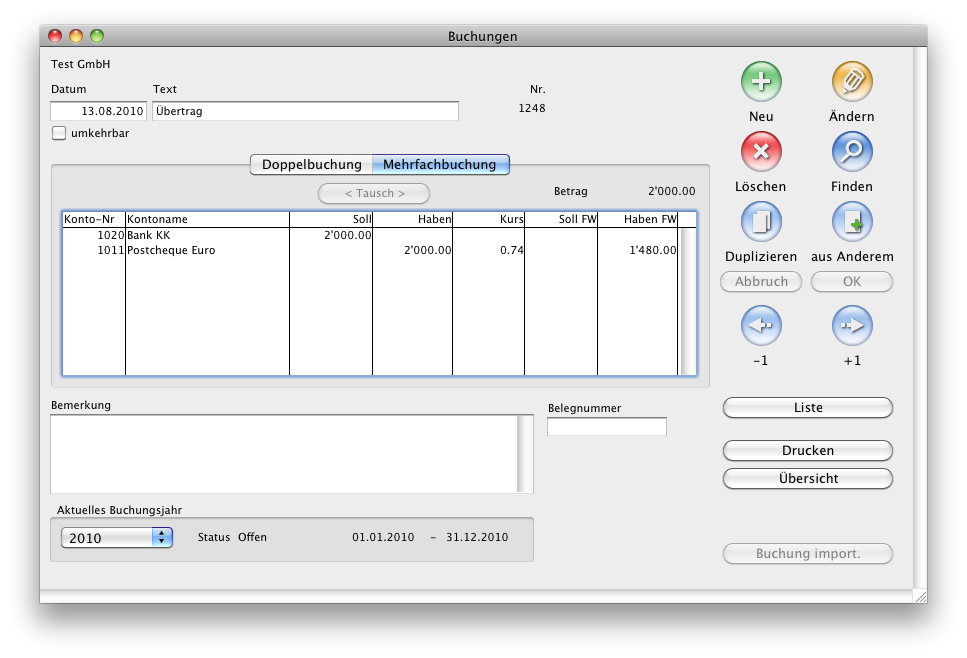This screenshot has height=658, width=967.
Task: Click the orange Ändern pencil icon
Action: (x=852, y=81)
